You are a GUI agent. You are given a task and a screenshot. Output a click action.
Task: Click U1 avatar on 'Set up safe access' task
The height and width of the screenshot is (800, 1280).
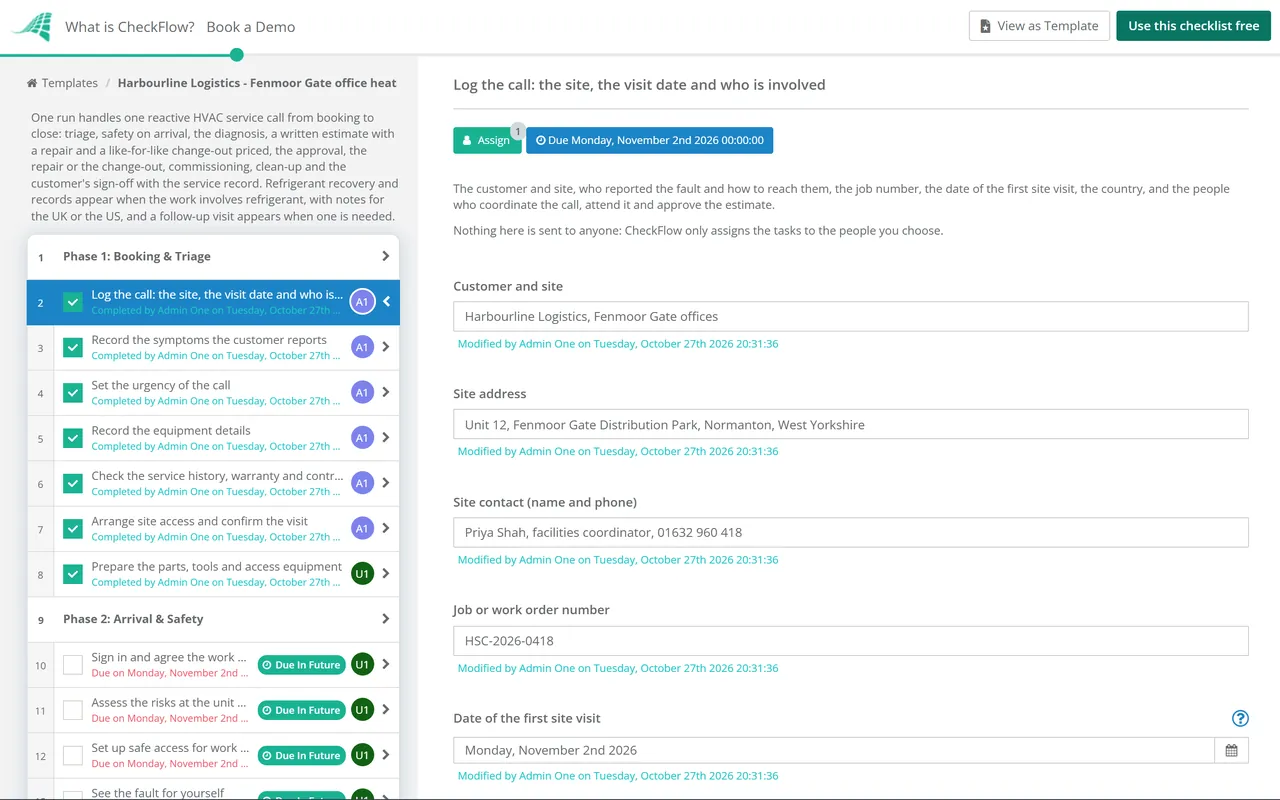click(362, 755)
